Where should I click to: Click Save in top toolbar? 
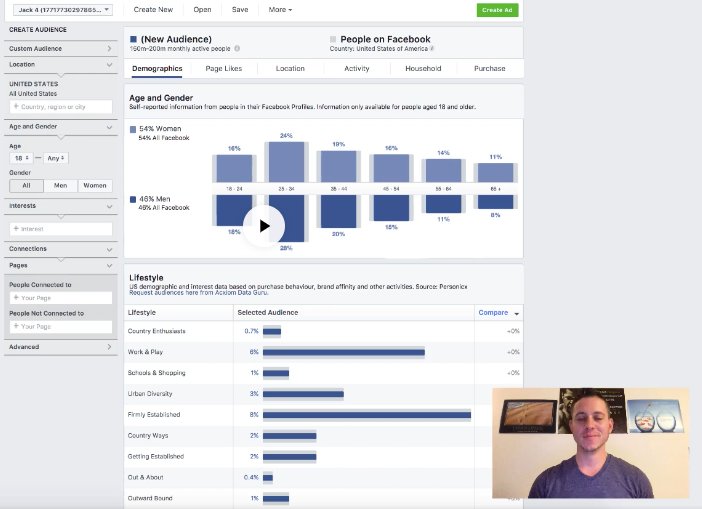click(240, 9)
